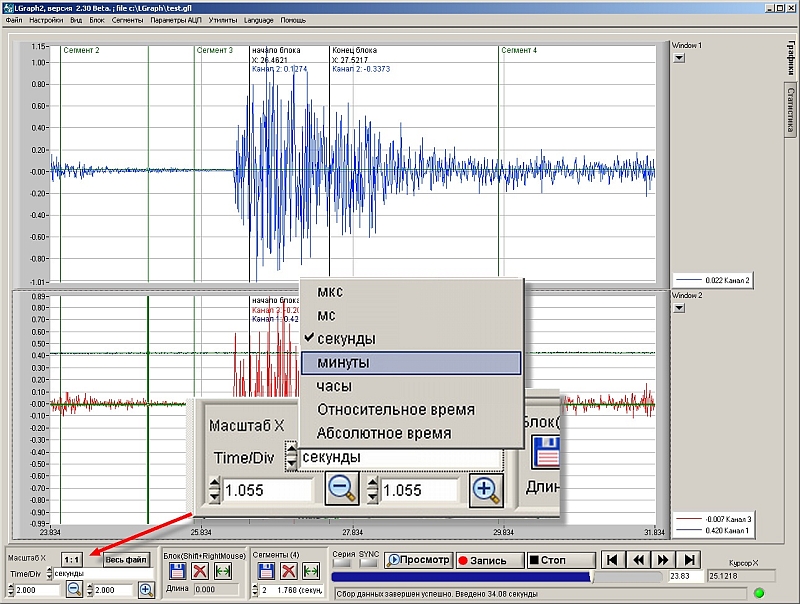Click the Просмотр button

click(x=418, y=560)
